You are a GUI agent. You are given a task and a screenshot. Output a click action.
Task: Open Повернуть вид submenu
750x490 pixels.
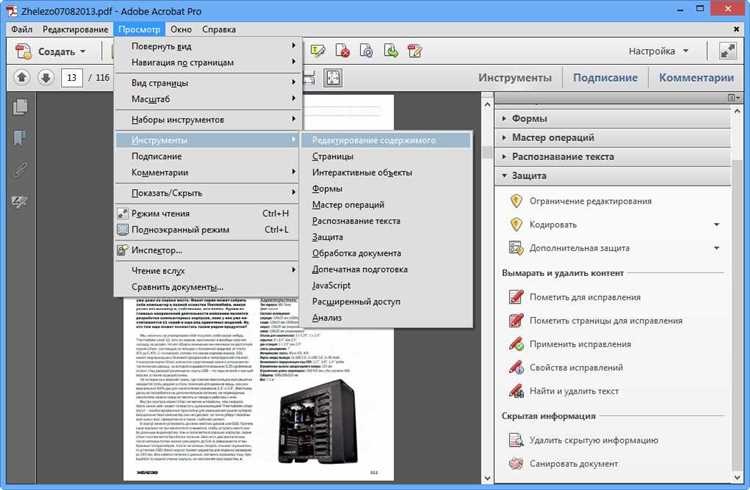pyautogui.click(x=207, y=46)
